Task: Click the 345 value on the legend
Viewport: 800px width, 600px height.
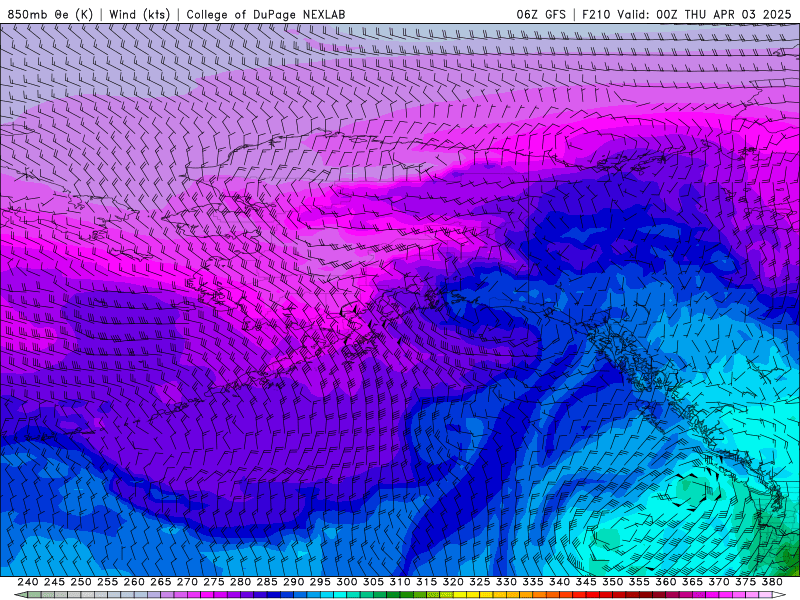Action: (586, 582)
